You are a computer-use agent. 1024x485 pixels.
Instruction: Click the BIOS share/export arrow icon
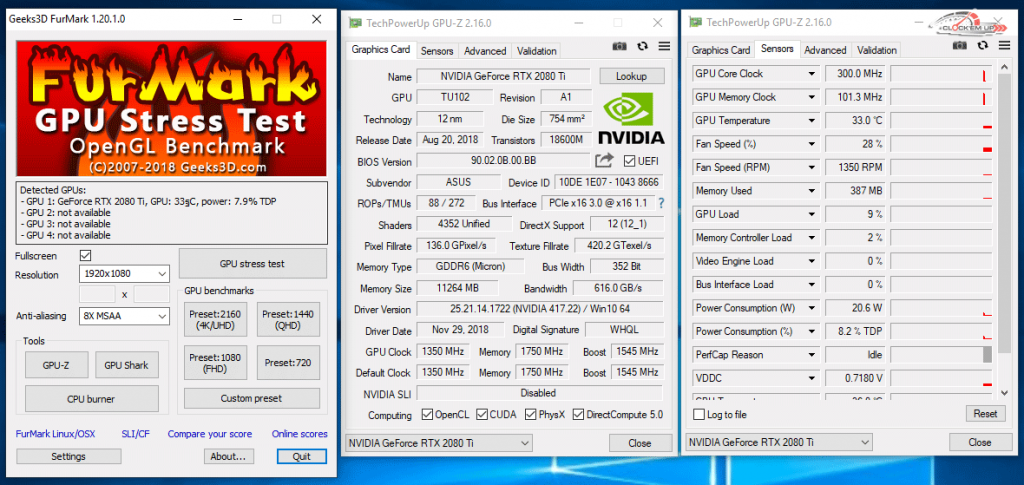(x=605, y=160)
